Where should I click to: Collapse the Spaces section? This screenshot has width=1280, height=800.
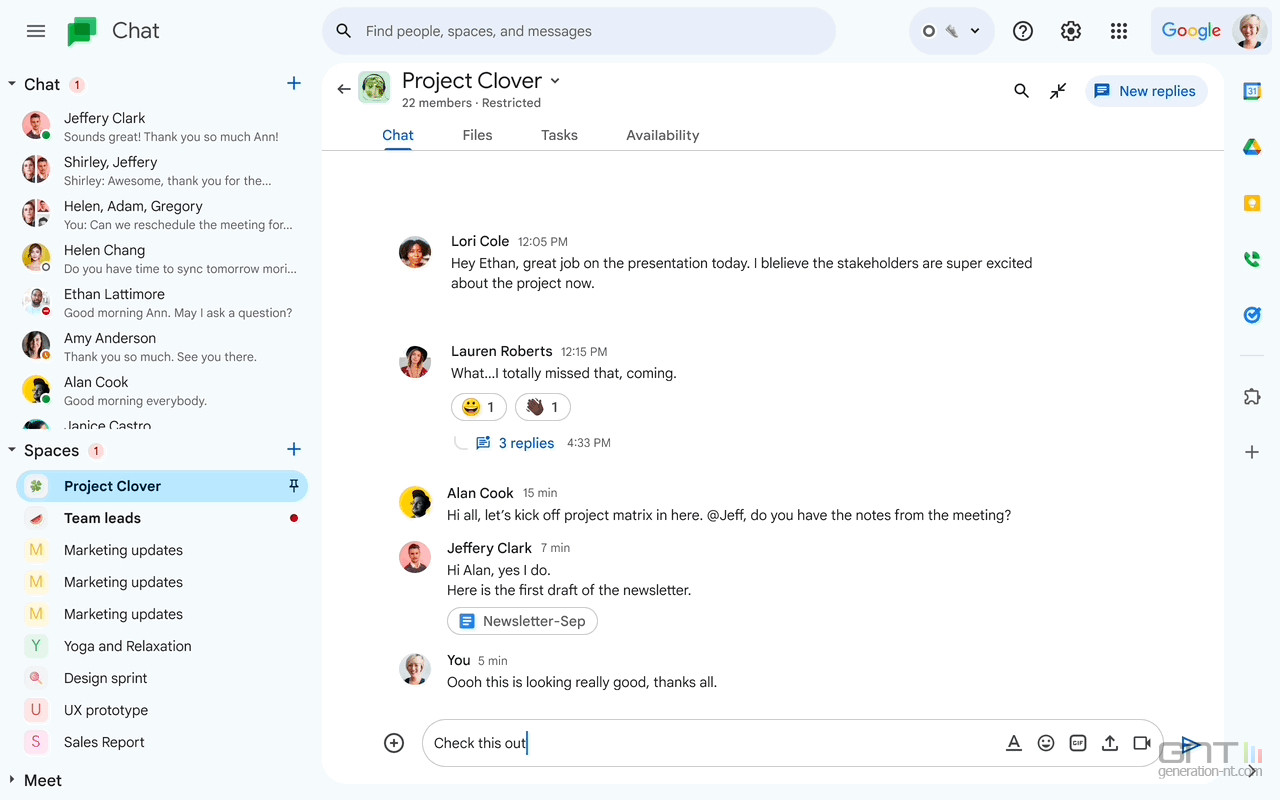click(10, 450)
